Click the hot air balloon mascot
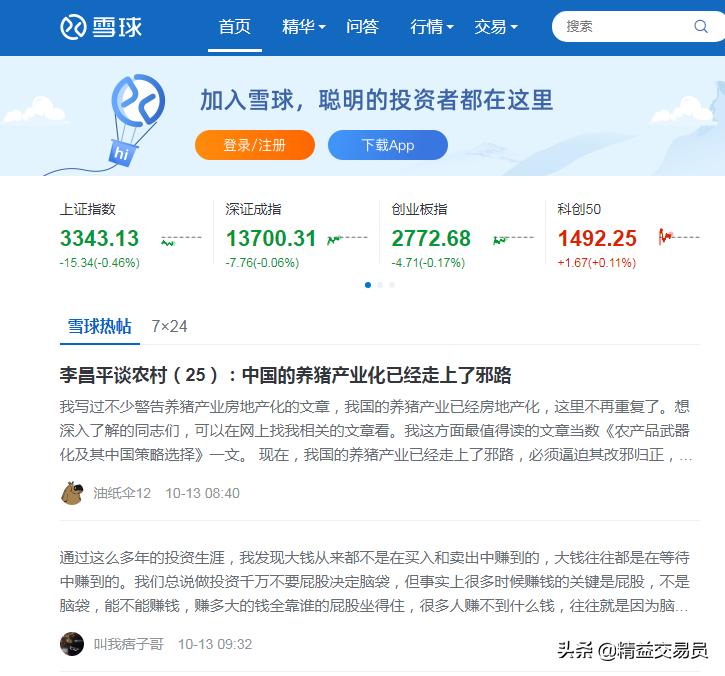725x676 pixels. pyautogui.click(x=137, y=119)
